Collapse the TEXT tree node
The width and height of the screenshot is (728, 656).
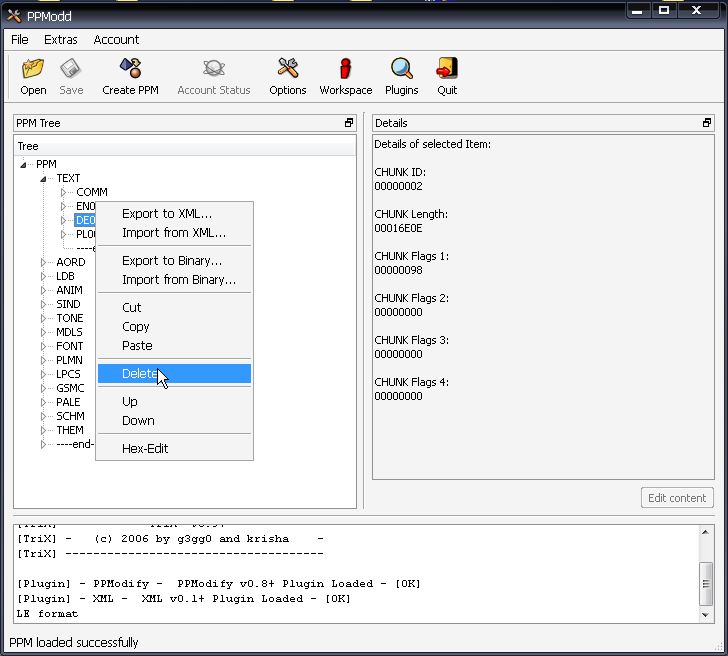click(x=43, y=178)
